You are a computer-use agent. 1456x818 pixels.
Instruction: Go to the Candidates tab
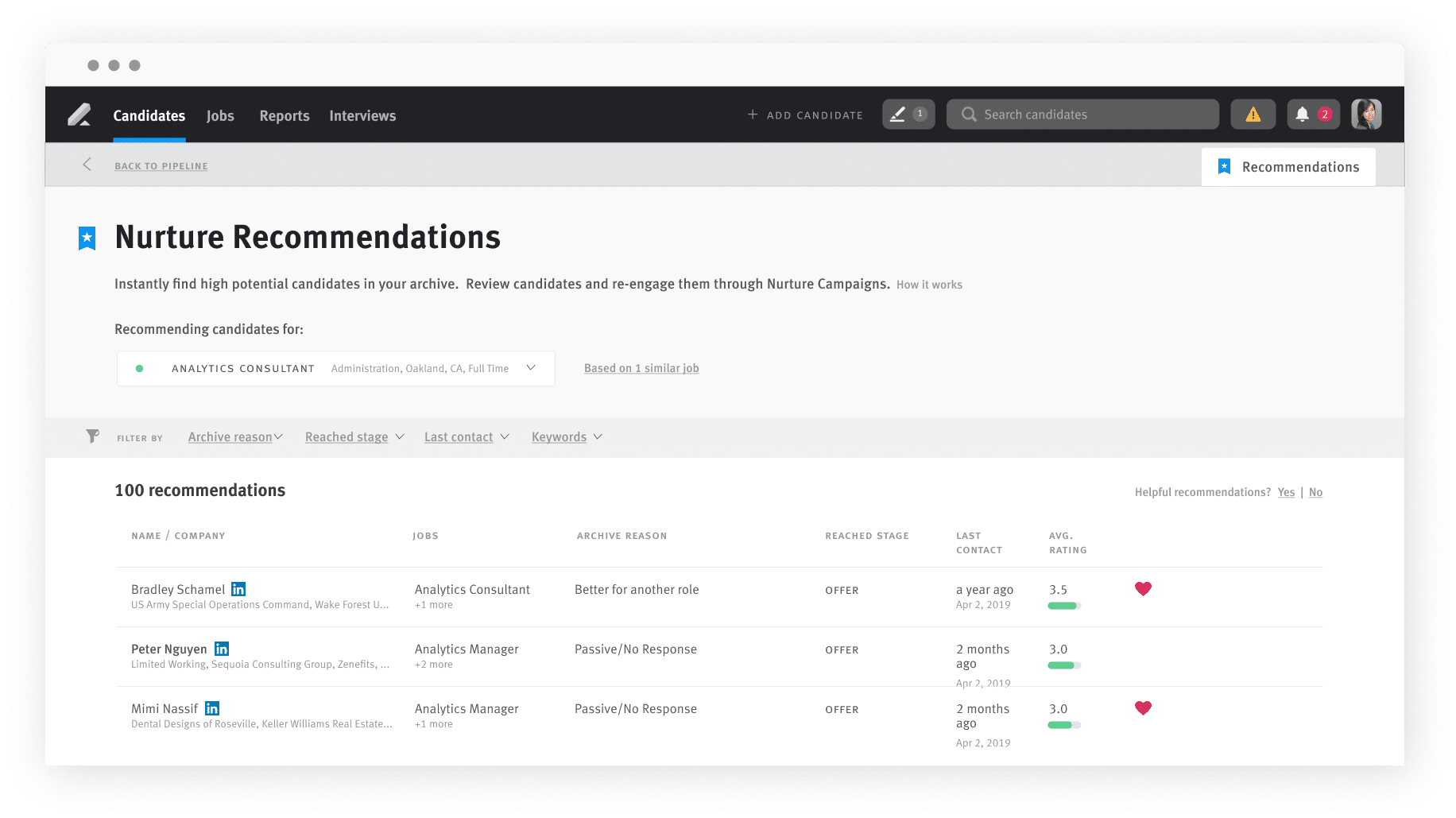[x=149, y=116]
